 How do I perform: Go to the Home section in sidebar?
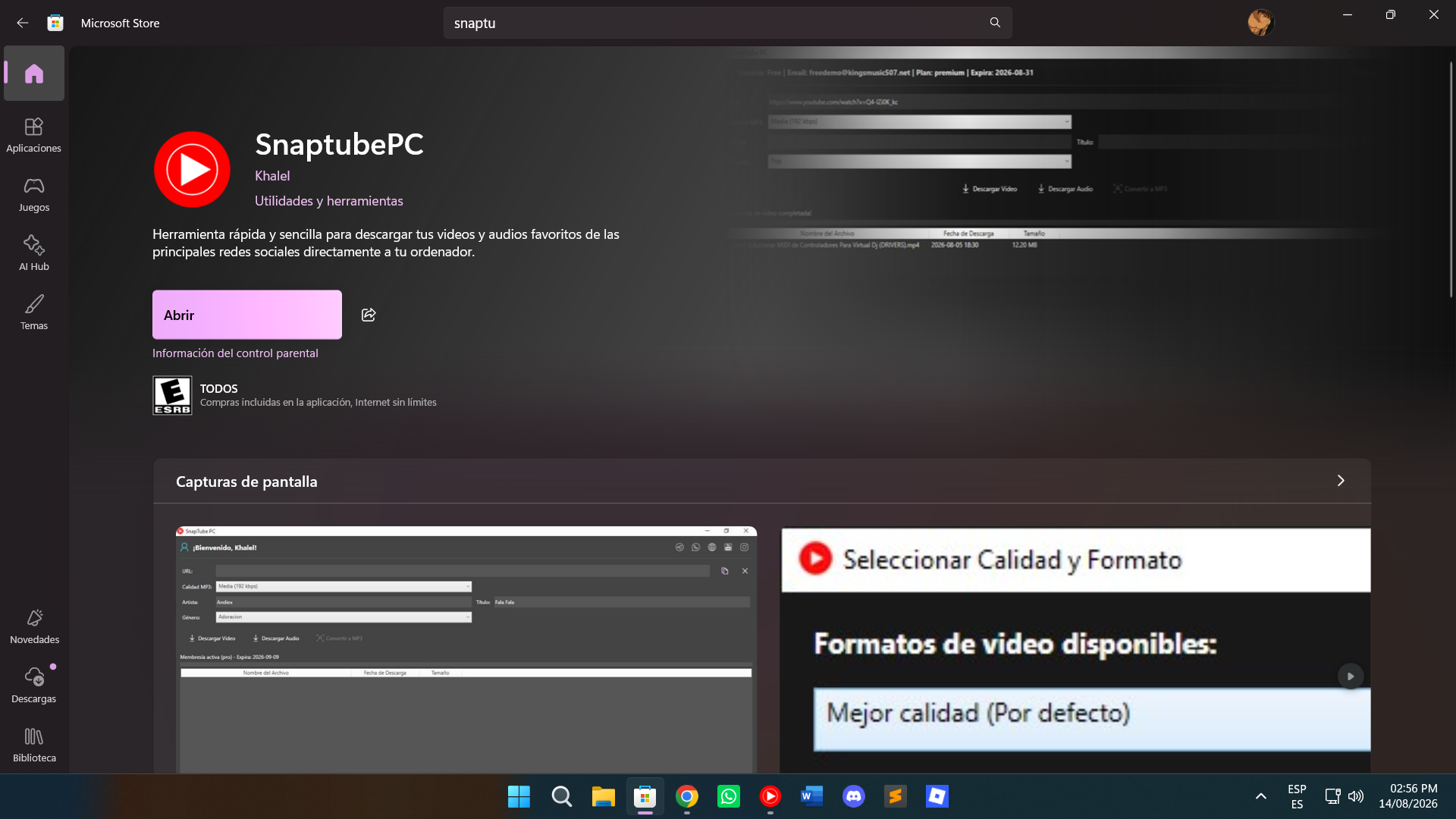[x=34, y=74]
